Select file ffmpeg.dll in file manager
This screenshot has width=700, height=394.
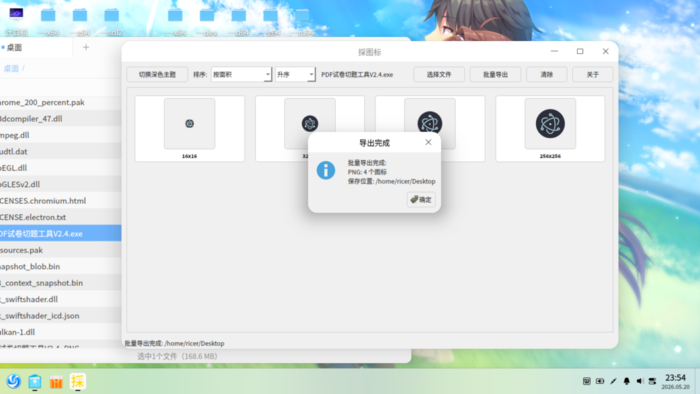(60, 135)
